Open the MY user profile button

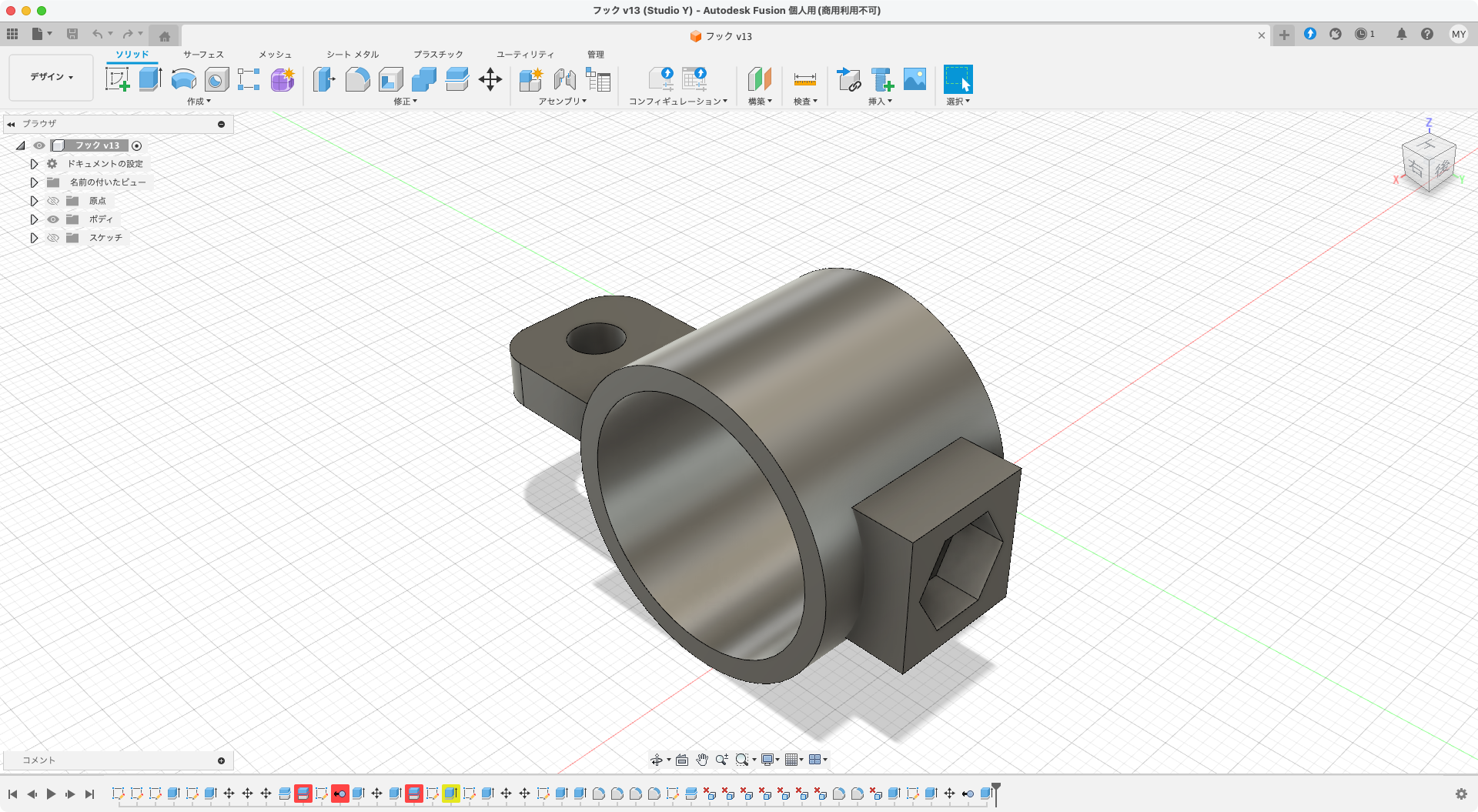tap(1458, 34)
